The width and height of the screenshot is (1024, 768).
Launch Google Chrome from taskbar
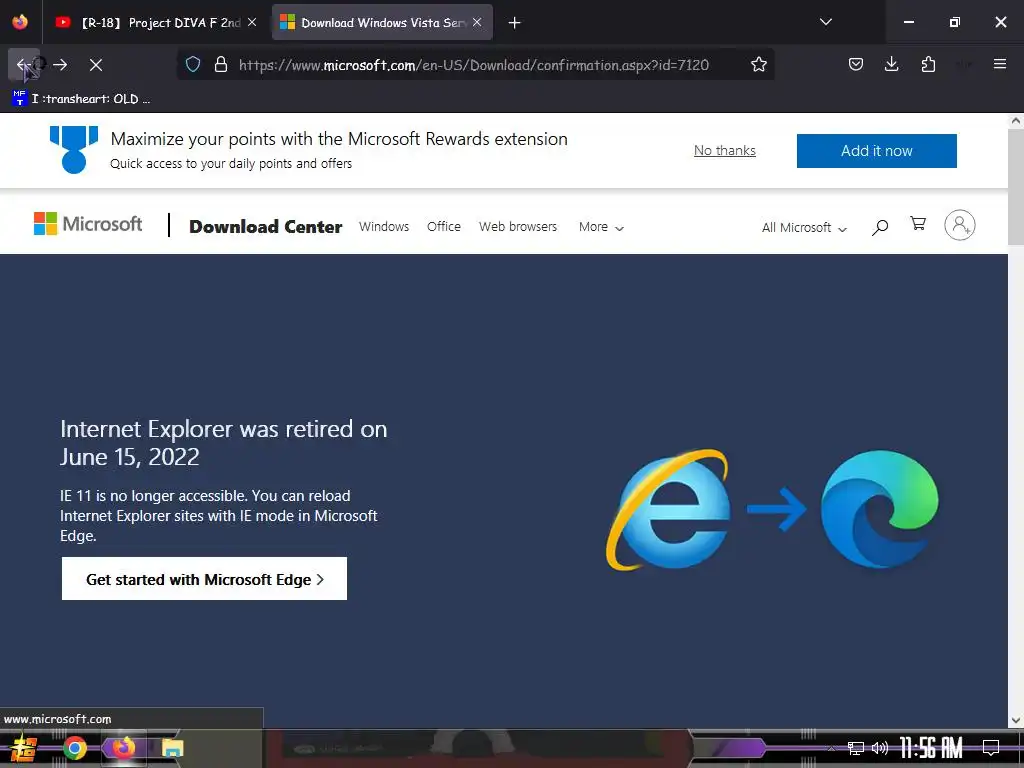coord(75,748)
